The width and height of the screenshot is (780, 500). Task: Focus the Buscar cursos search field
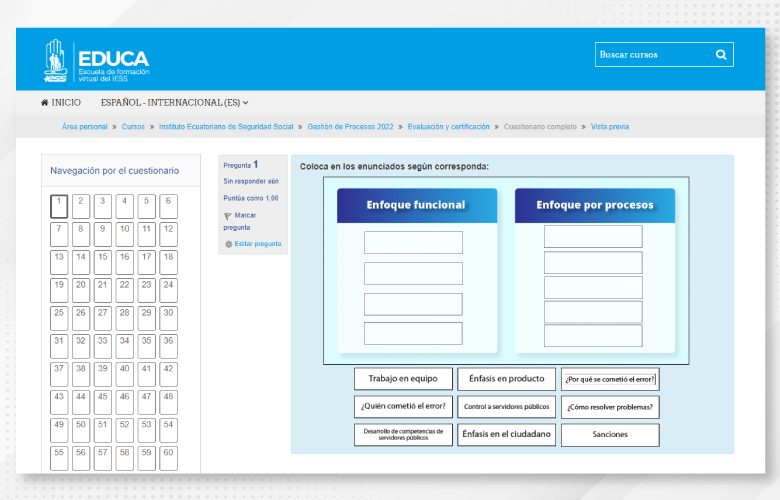pyautogui.click(x=664, y=55)
